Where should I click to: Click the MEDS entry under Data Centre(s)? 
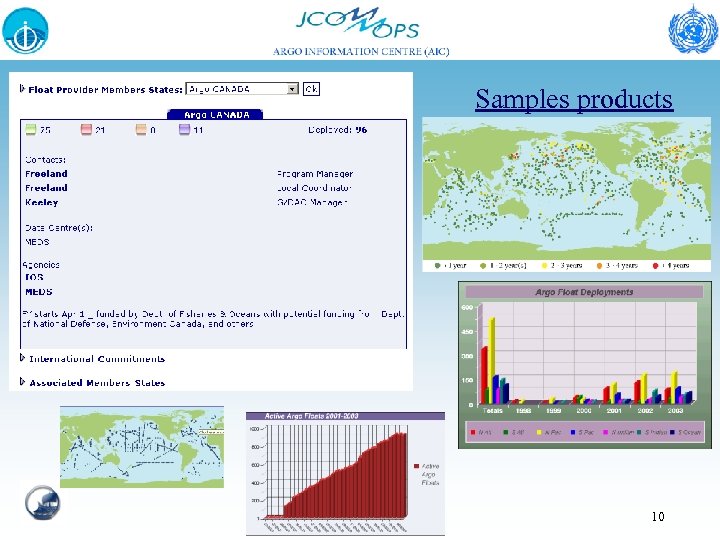coord(38,242)
